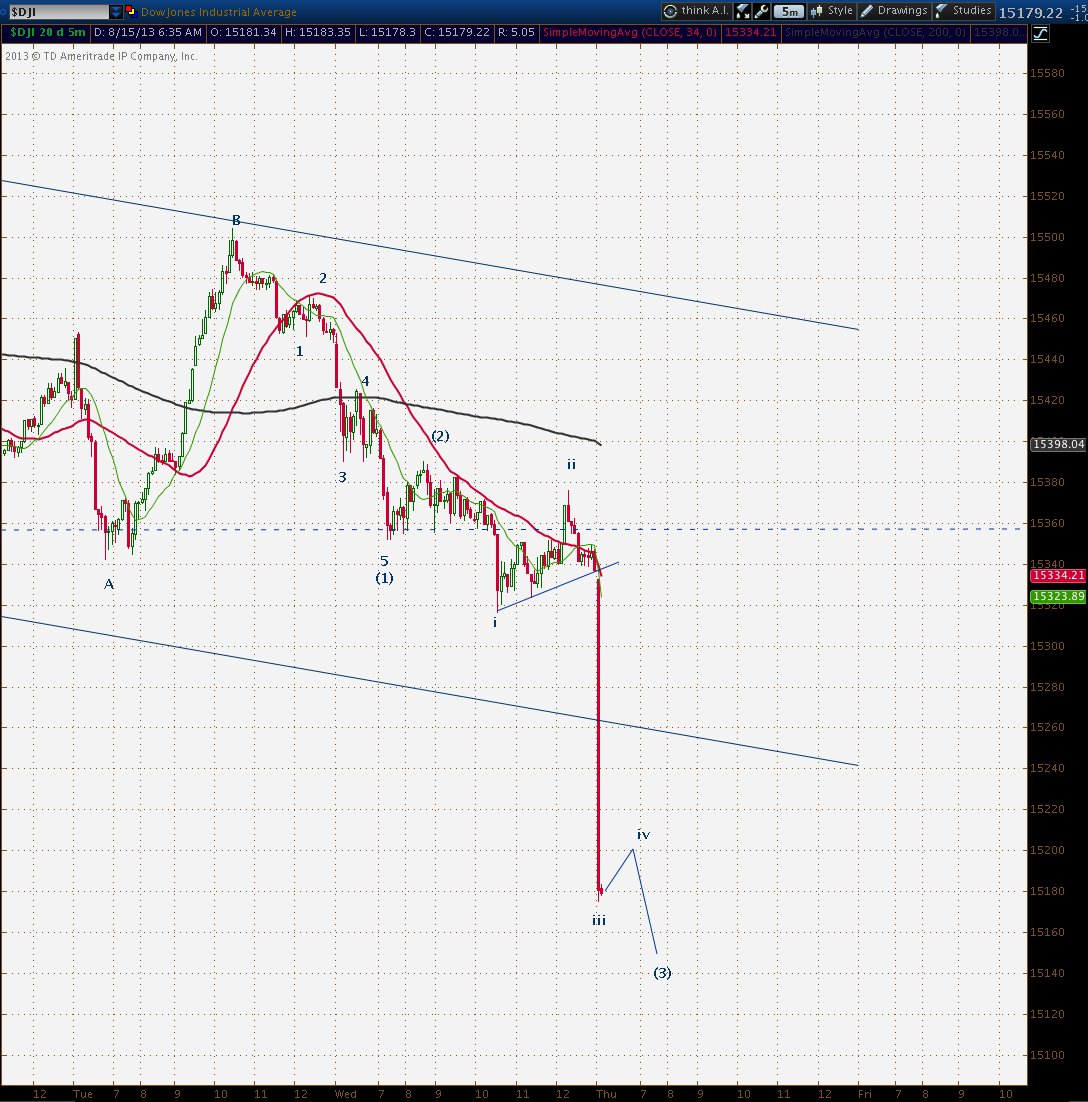Click the scale curve icon at top right

click(x=1040, y=33)
